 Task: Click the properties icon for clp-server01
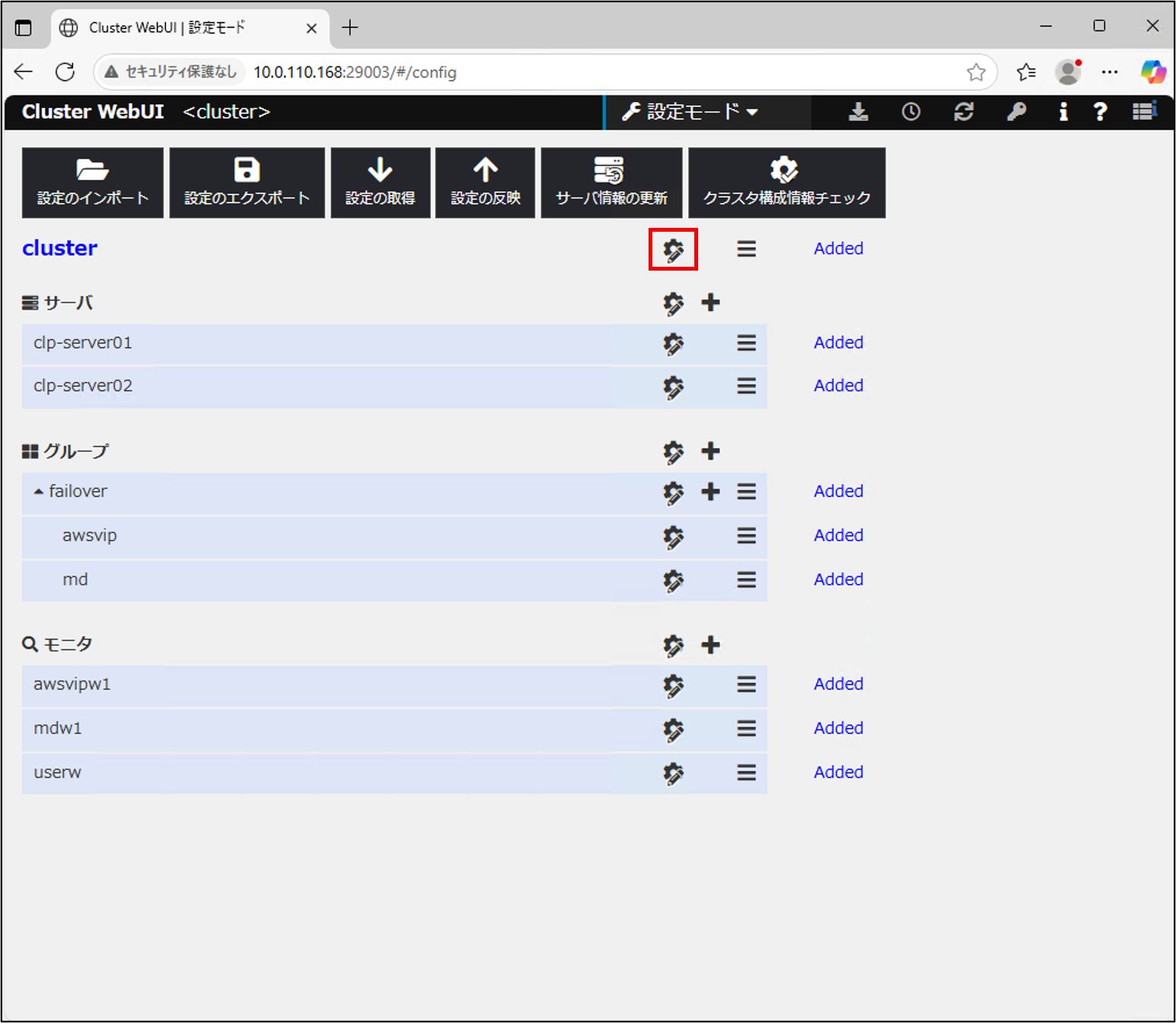tap(673, 343)
